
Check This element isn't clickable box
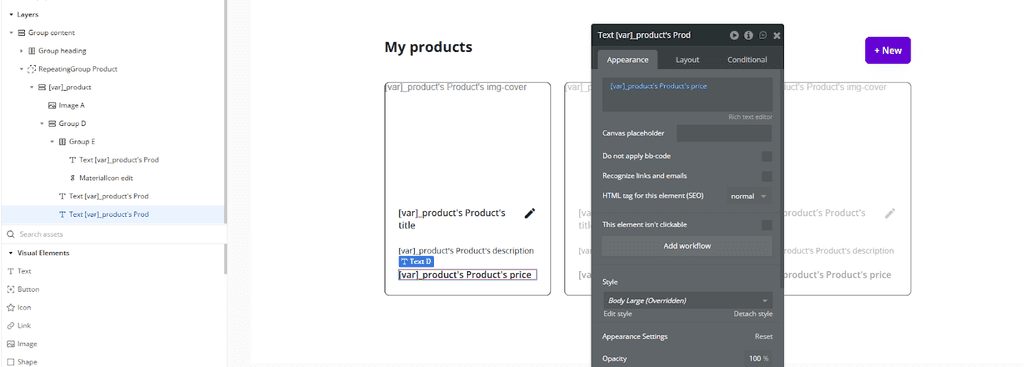click(x=767, y=225)
